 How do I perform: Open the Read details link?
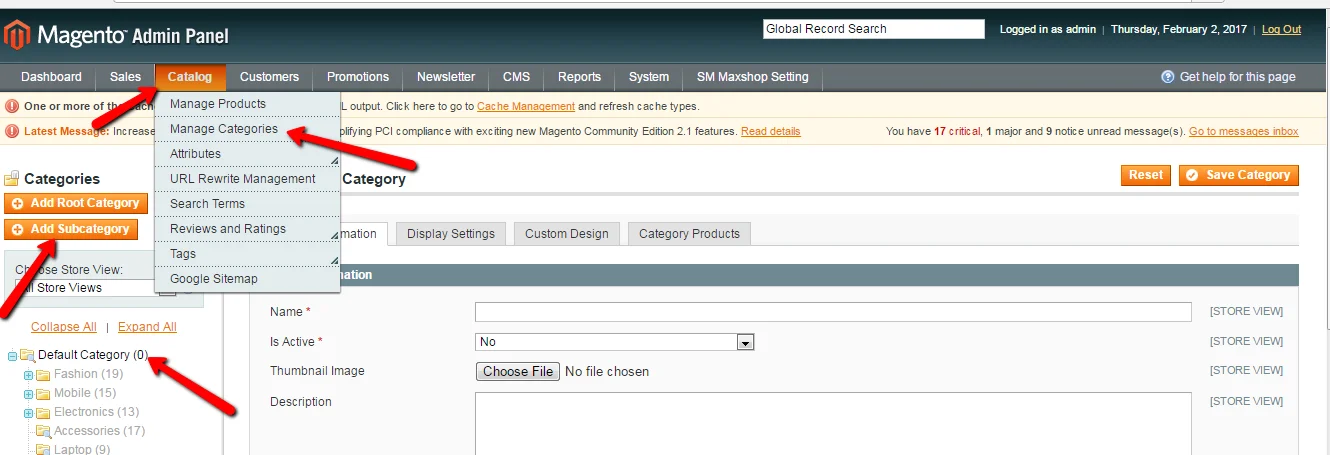(771, 131)
